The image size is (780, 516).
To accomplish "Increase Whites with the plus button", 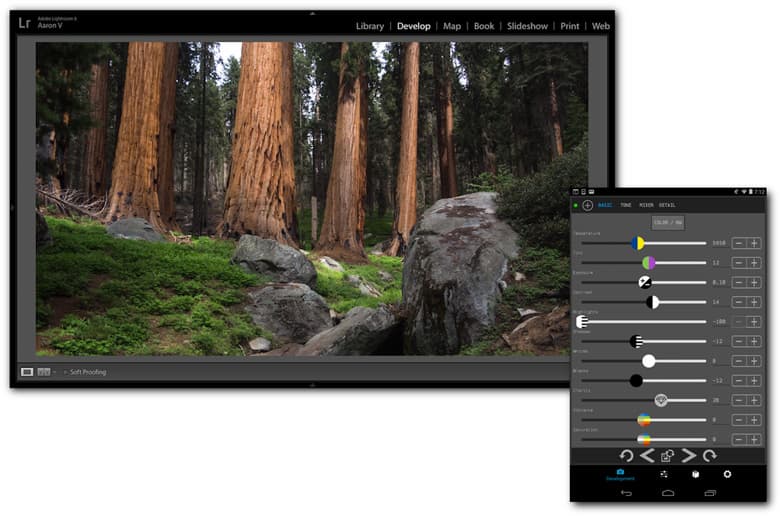I will (x=754, y=361).
